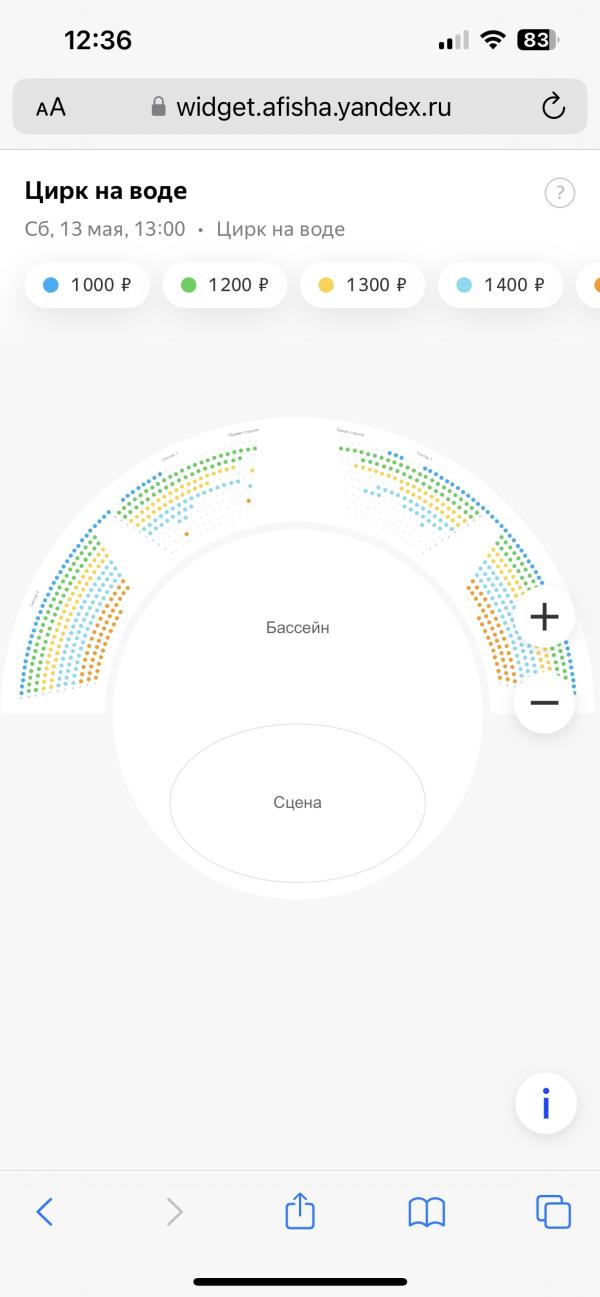Tap the zoom out minus button

(544, 703)
